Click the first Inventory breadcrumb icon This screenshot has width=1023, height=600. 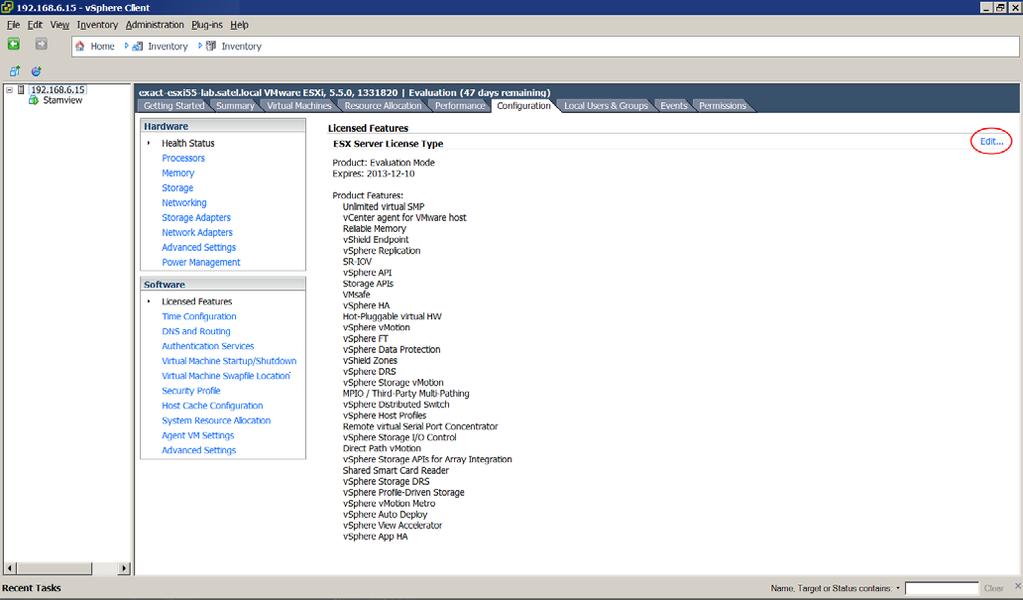tap(138, 46)
